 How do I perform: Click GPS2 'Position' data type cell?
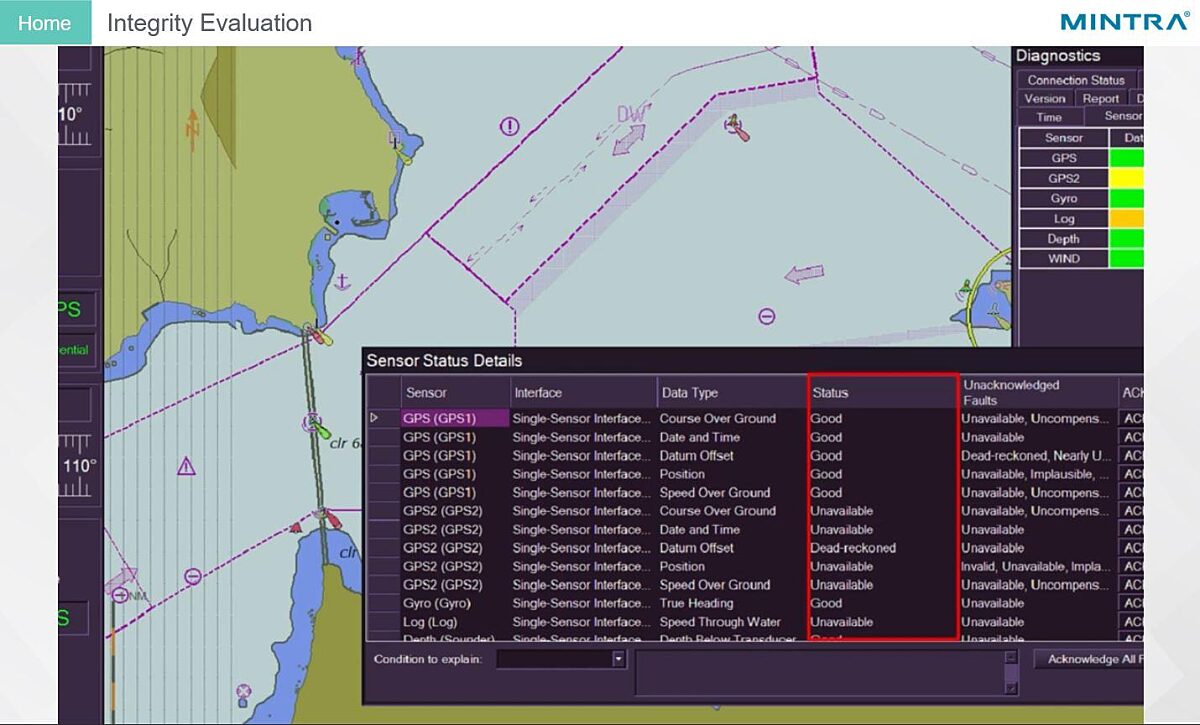[x=732, y=566]
